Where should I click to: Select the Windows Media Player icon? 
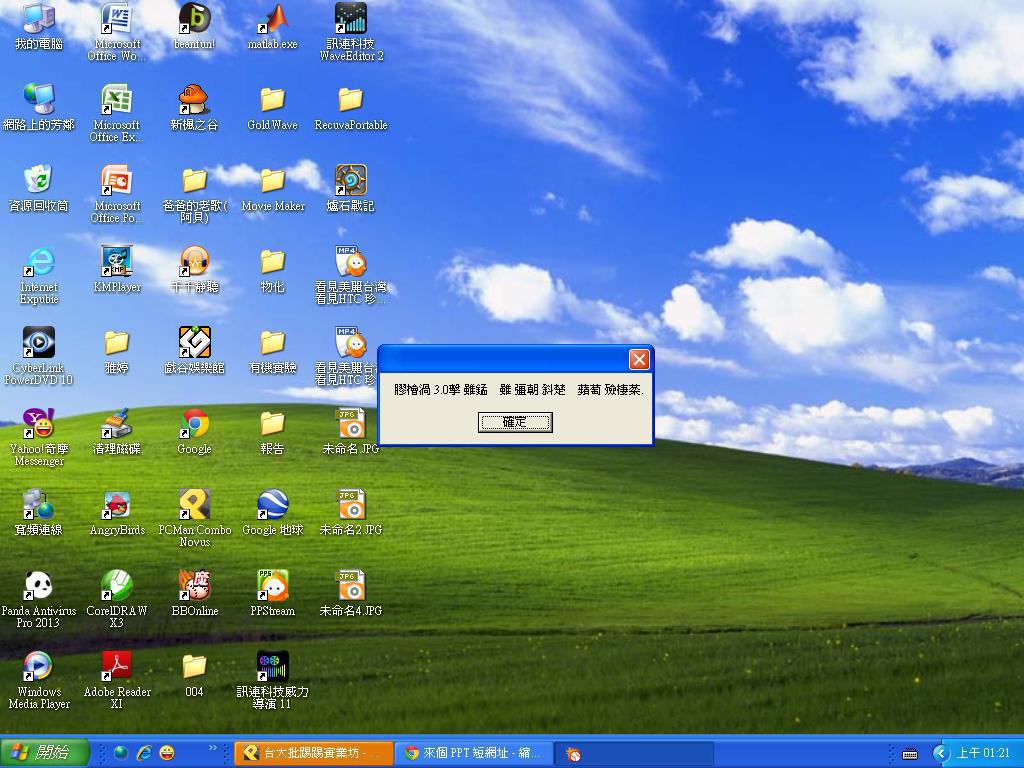pyautogui.click(x=38, y=667)
